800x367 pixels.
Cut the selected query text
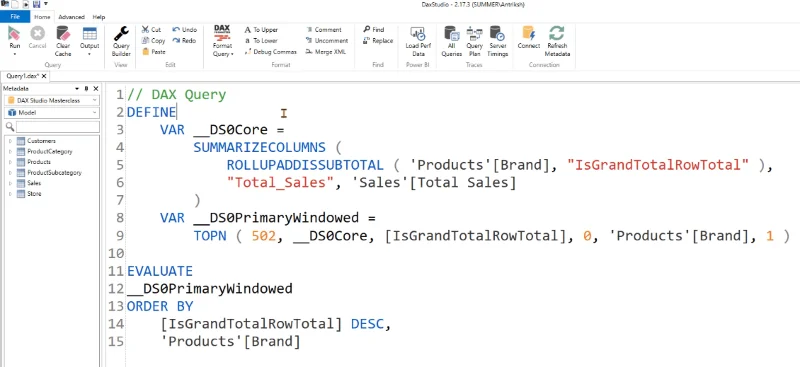(x=151, y=30)
